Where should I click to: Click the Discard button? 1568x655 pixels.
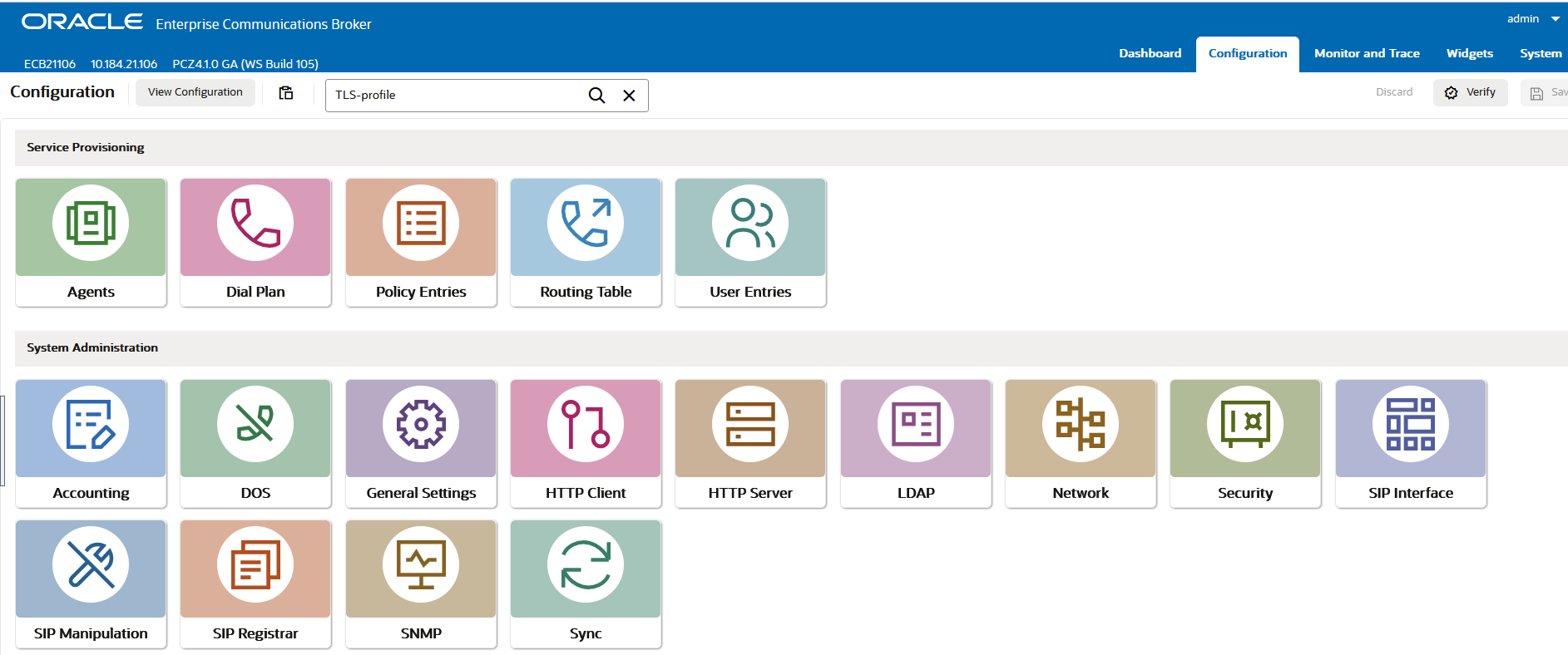1394,92
